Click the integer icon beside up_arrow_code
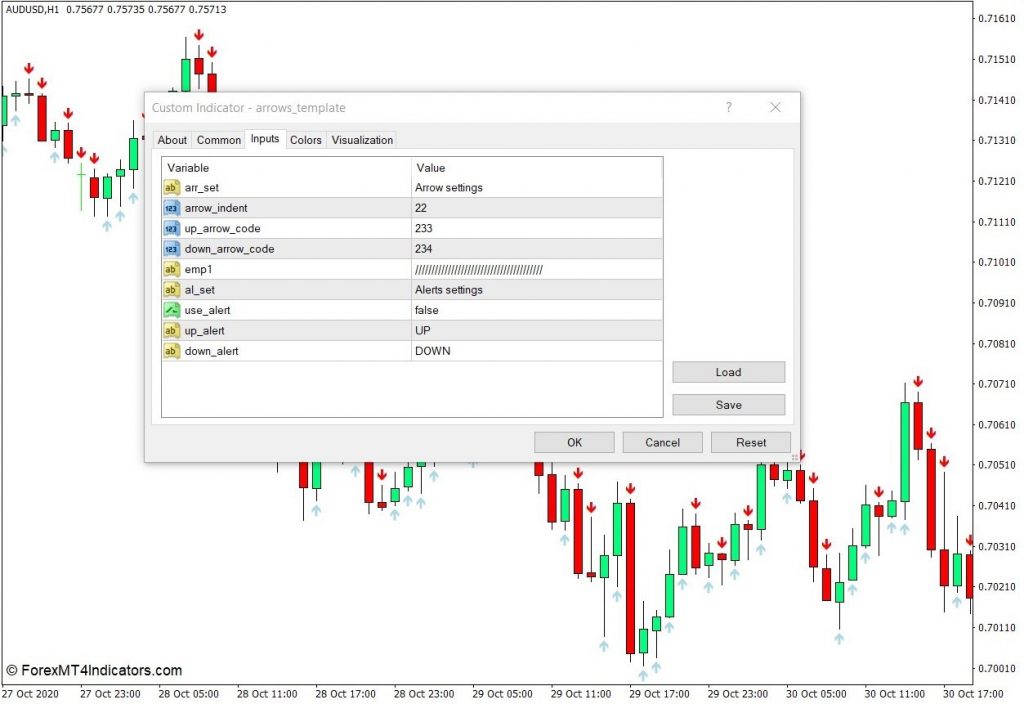This screenshot has height=704, width=1024. [x=171, y=229]
